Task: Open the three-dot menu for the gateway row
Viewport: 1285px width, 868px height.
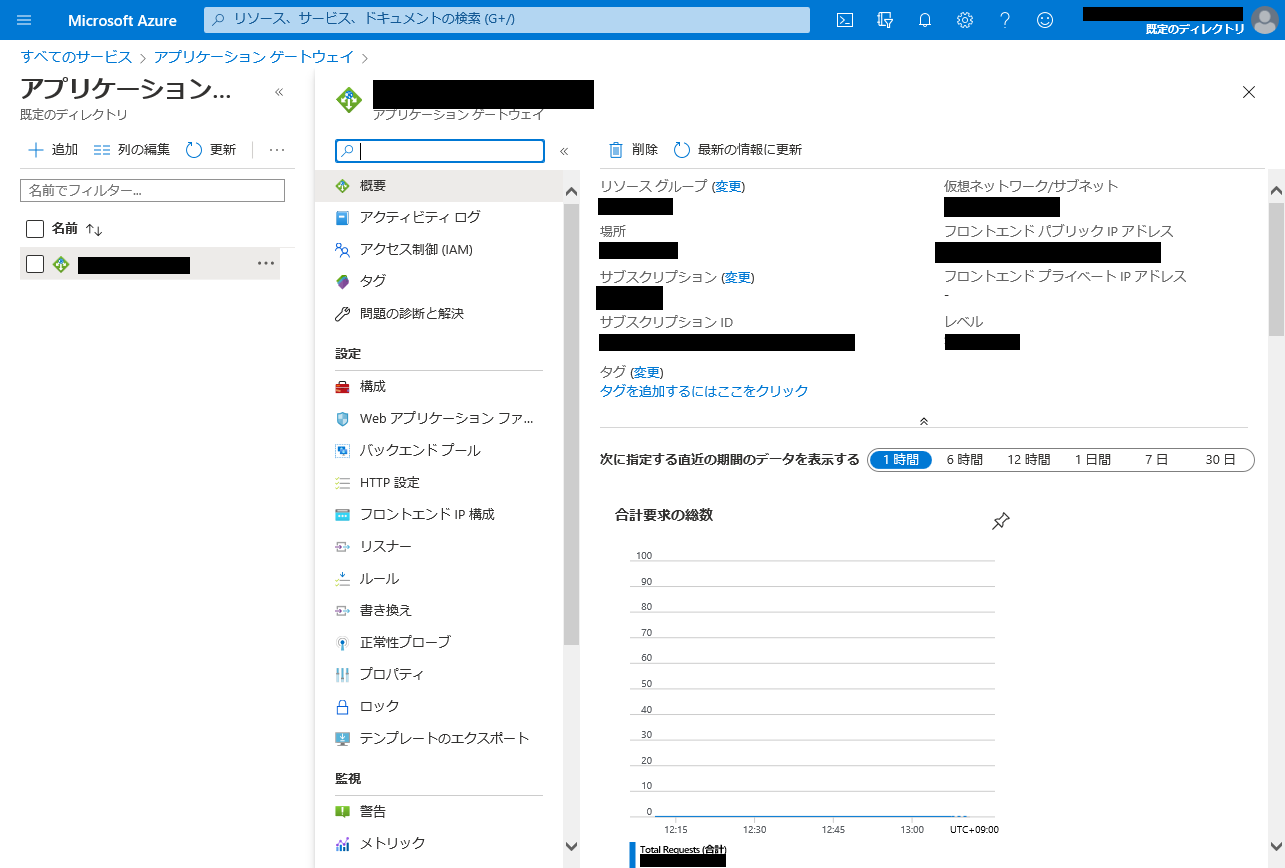Action: [265, 264]
